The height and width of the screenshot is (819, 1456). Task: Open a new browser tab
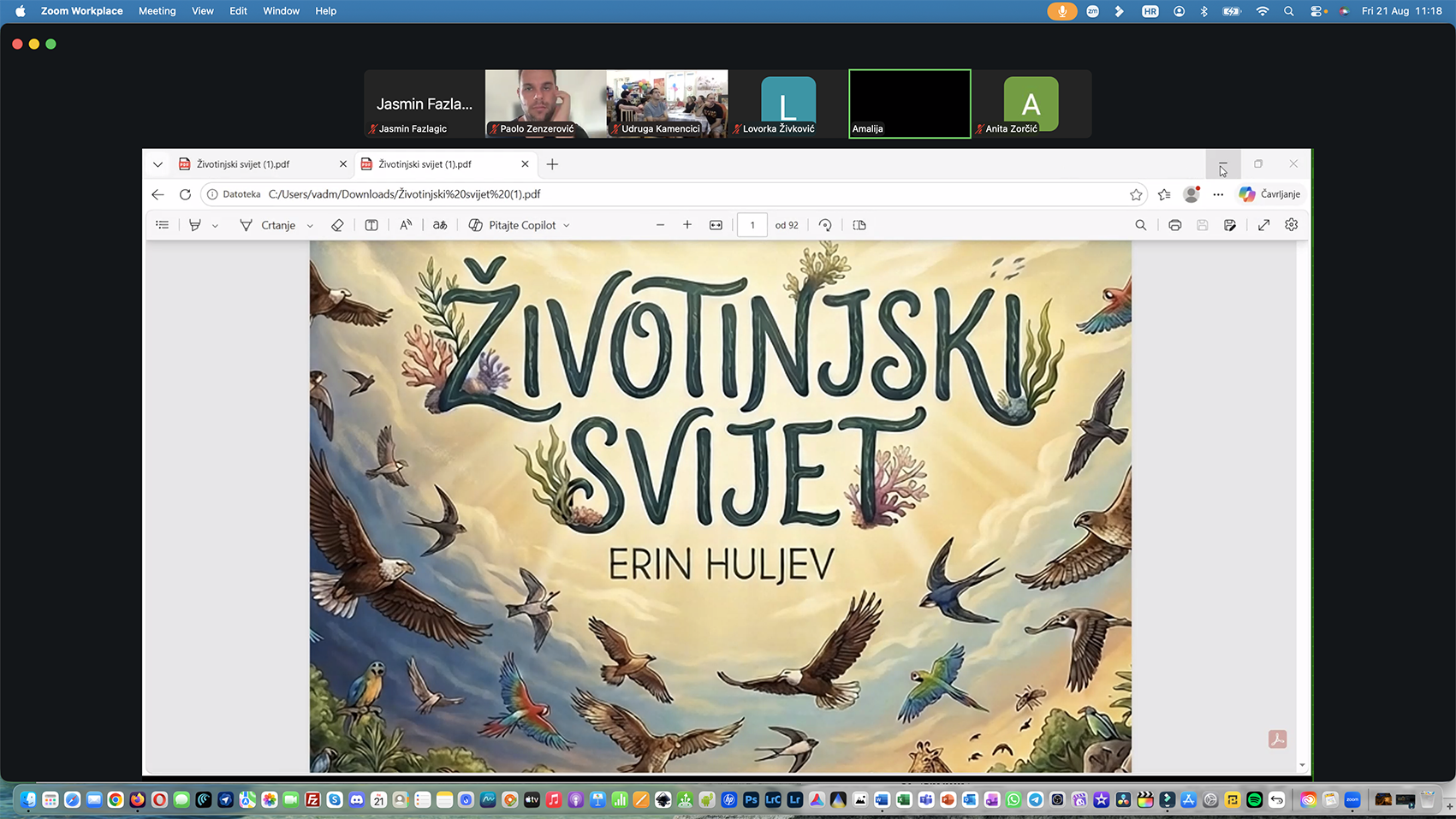552,164
